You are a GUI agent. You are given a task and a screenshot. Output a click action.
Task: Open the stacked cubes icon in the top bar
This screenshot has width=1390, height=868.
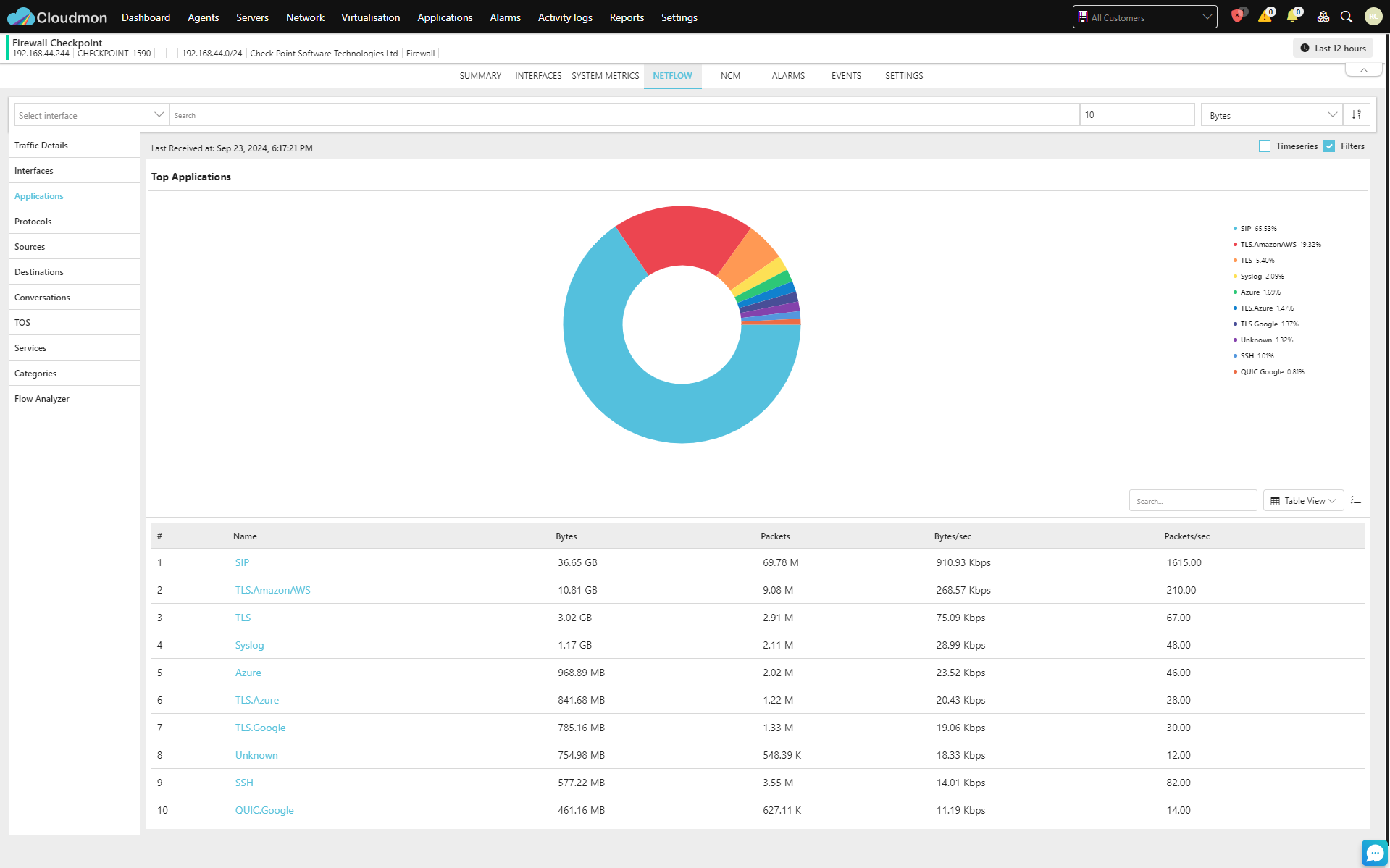coord(1323,17)
